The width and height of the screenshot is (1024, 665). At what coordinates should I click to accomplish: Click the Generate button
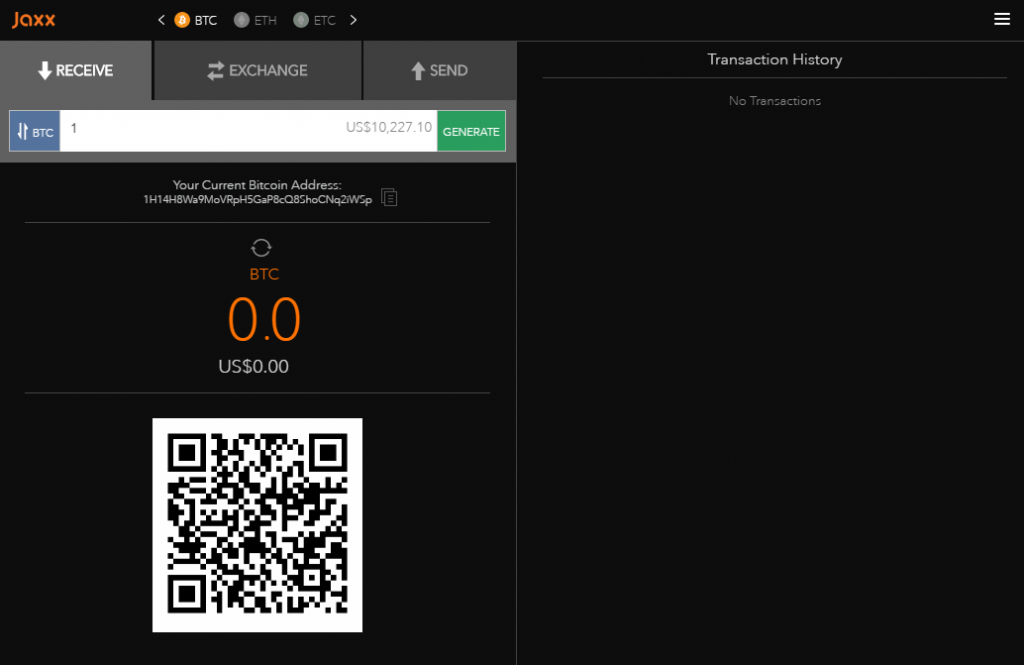coord(471,131)
